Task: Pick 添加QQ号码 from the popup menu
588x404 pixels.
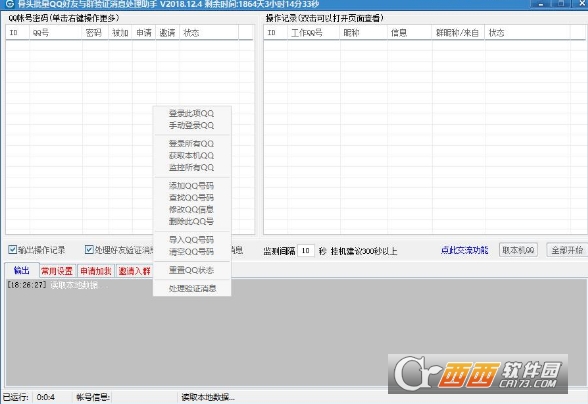Action: [x=191, y=186]
